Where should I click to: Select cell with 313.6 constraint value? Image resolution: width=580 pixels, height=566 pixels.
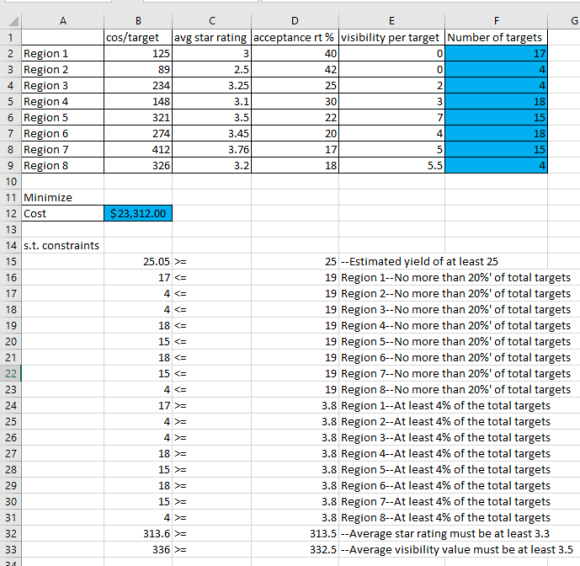(138, 533)
